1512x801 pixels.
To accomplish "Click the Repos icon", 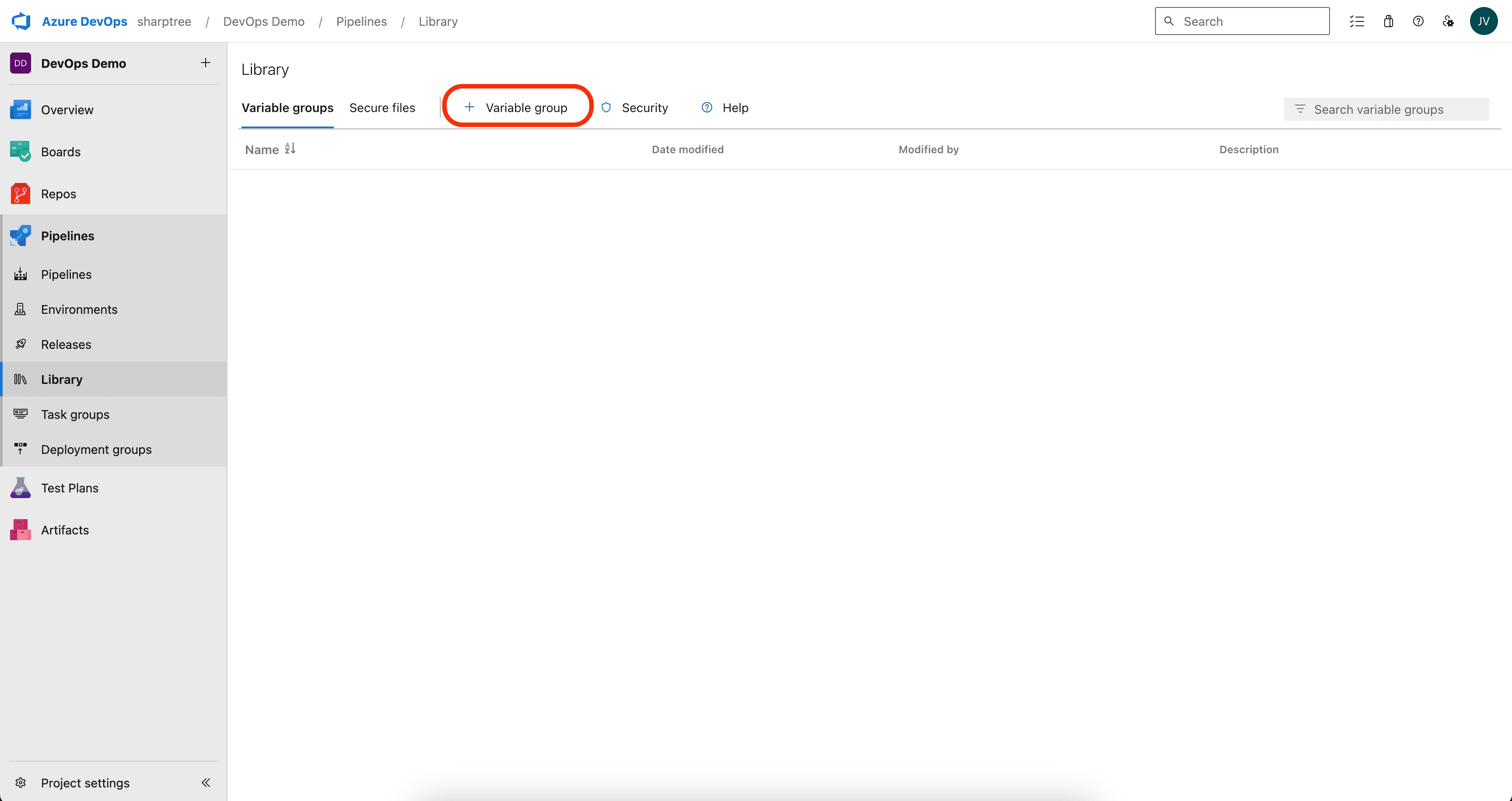I will click(x=21, y=193).
